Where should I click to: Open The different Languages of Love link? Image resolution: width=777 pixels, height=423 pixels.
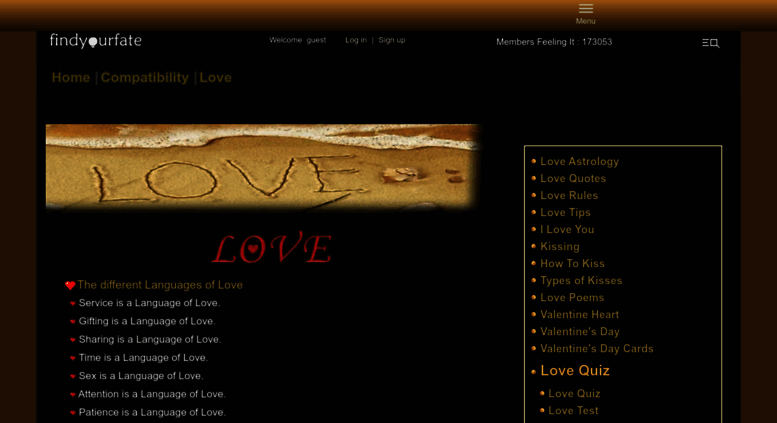pyautogui.click(x=160, y=285)
